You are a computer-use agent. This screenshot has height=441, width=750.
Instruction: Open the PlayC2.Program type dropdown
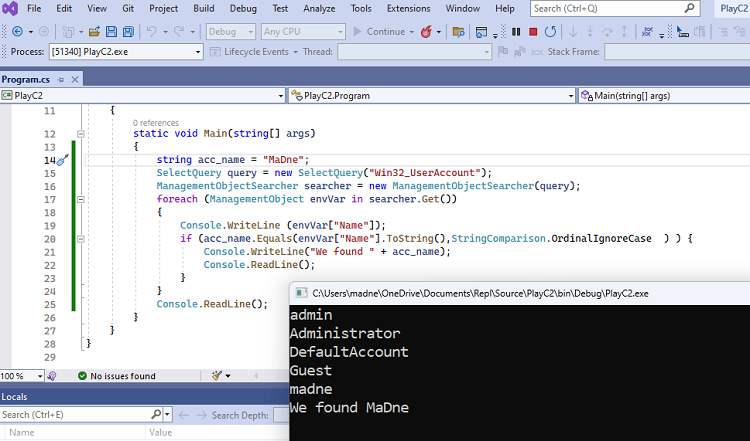pyautogui.click(x=432, y=96)
